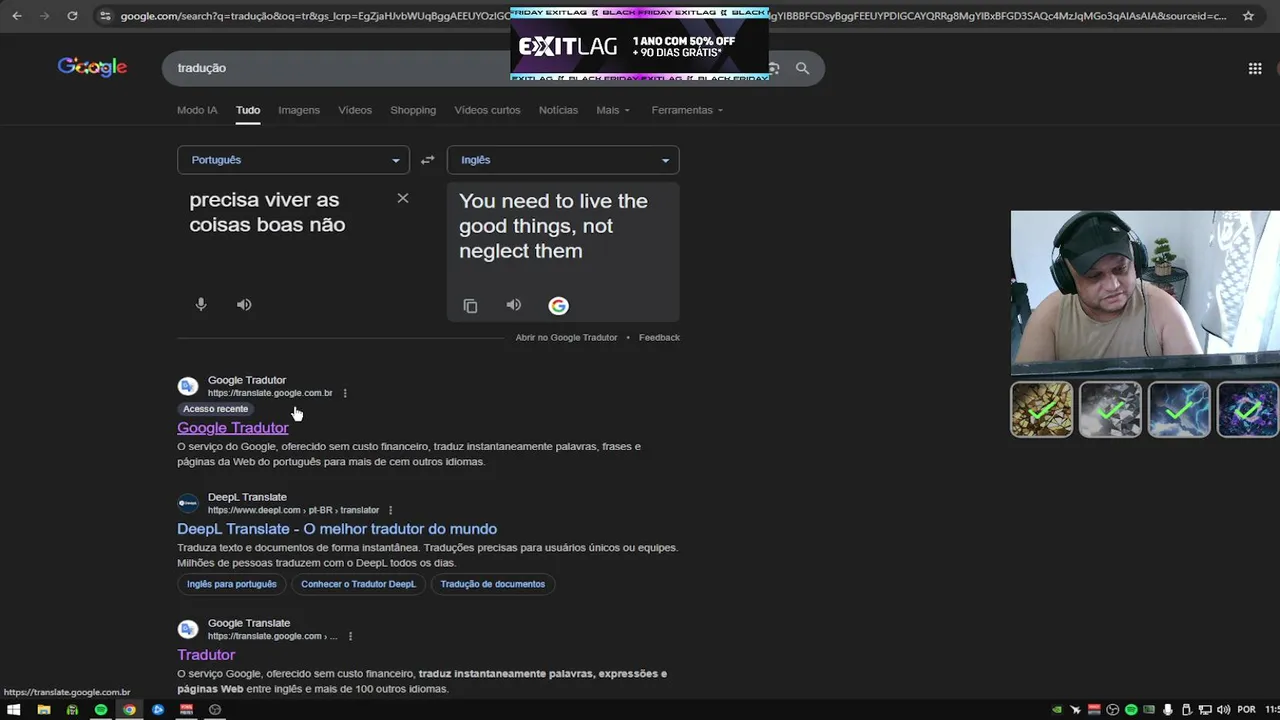Open site information icon in address bar
The image size is (1280, 720).
pyautogui.click(x=105, y=16)
